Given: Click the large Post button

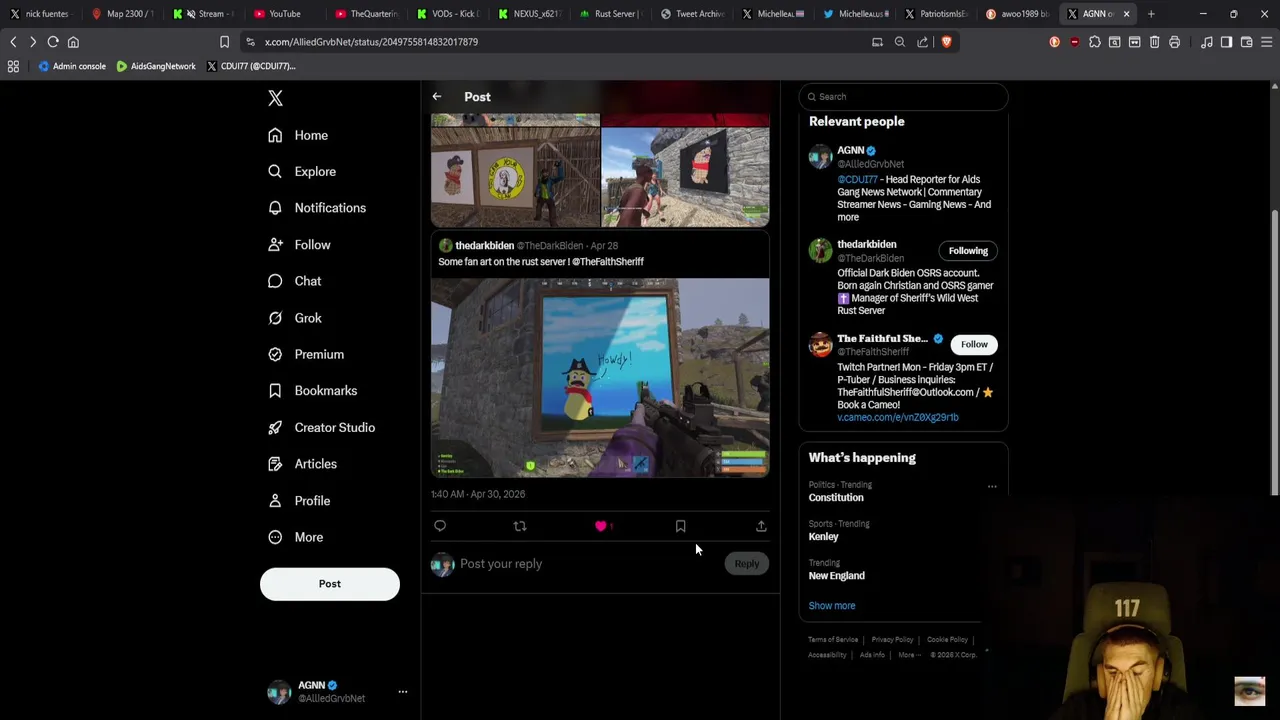Looking at the screenshot, I should [330, 584].
